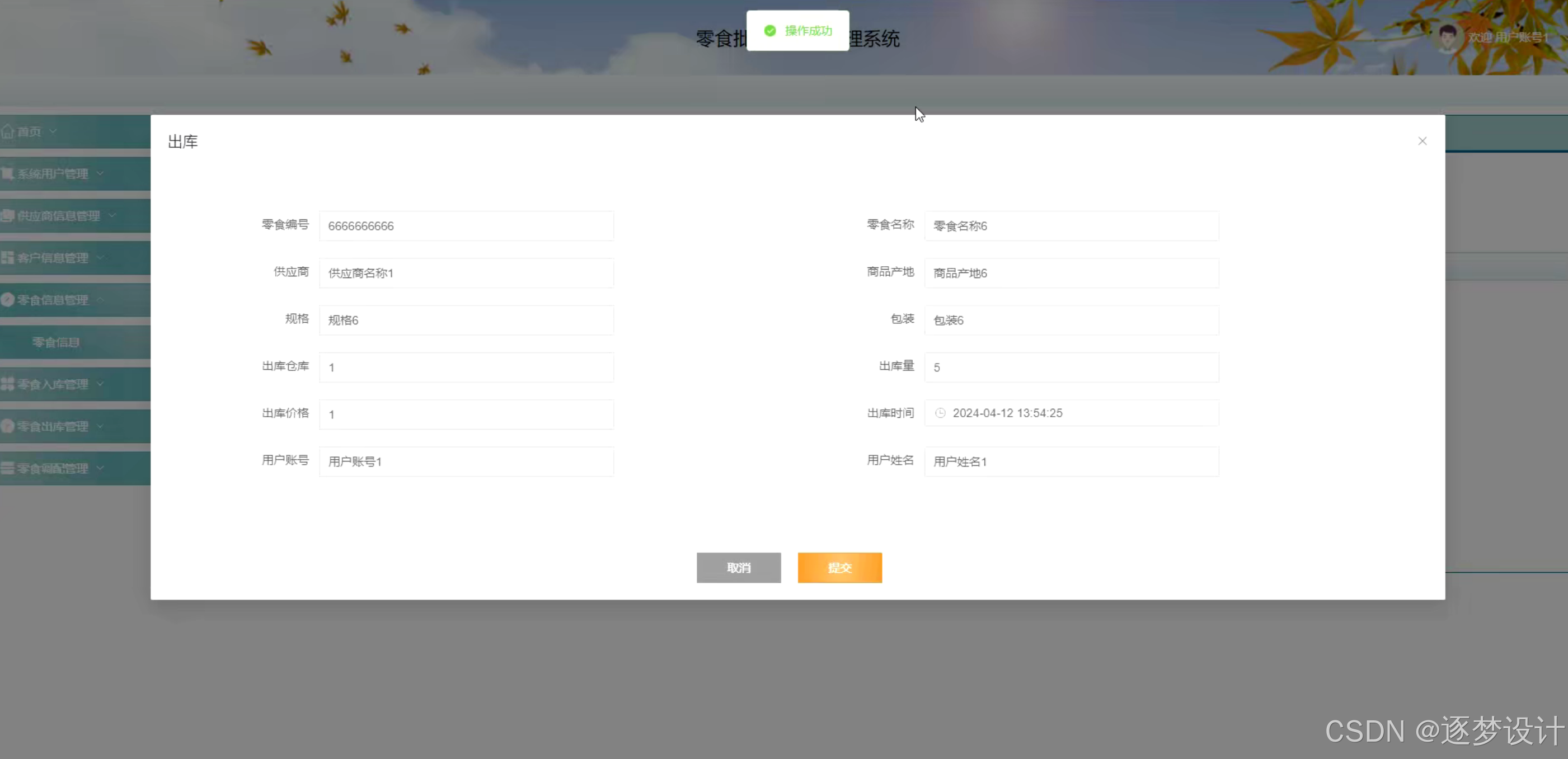
Task: Expand the 系统用户管理 chevron
Action: point(100,173)
